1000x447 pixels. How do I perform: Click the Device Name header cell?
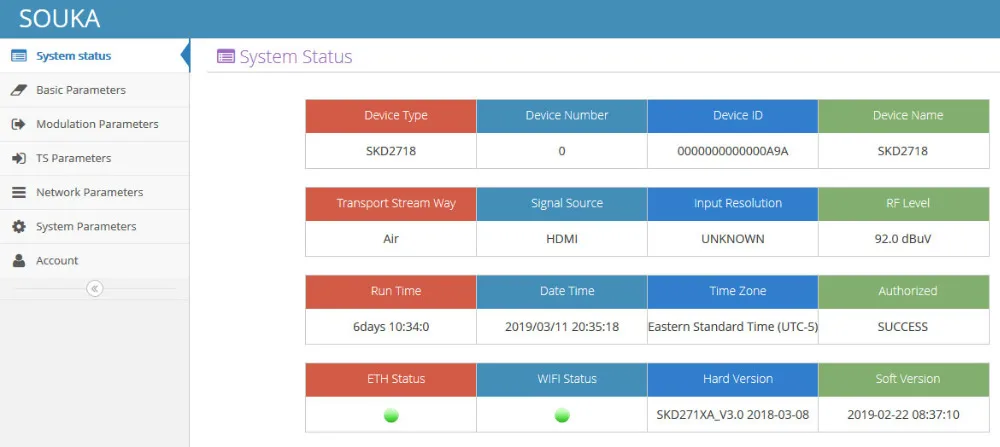tap(904, 116)
